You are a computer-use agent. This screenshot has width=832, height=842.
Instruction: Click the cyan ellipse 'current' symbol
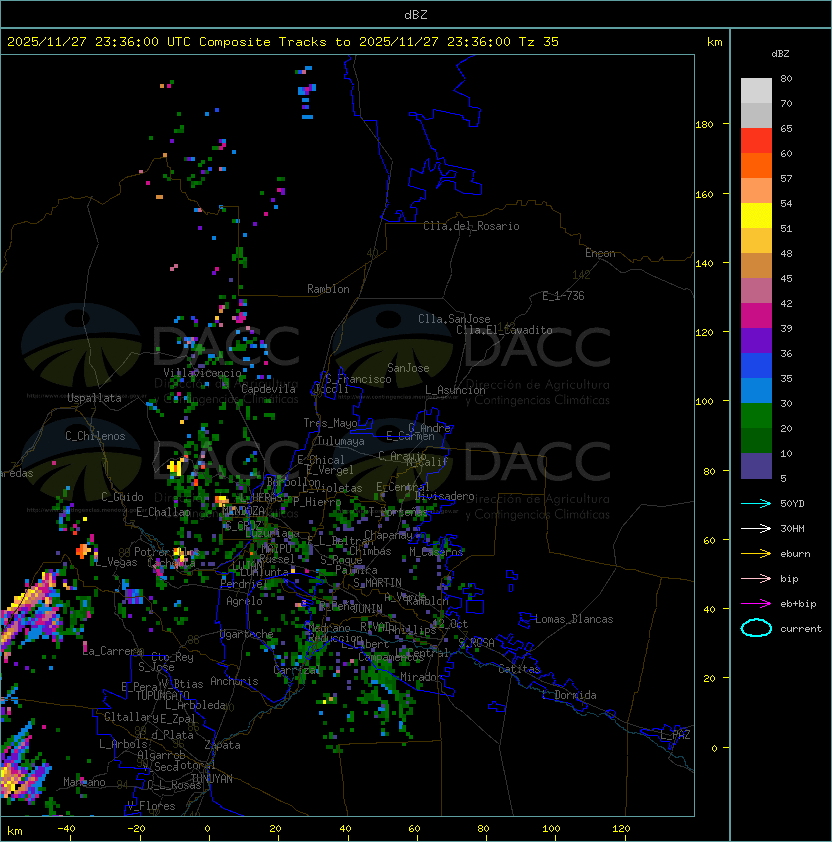coord(756,628)
